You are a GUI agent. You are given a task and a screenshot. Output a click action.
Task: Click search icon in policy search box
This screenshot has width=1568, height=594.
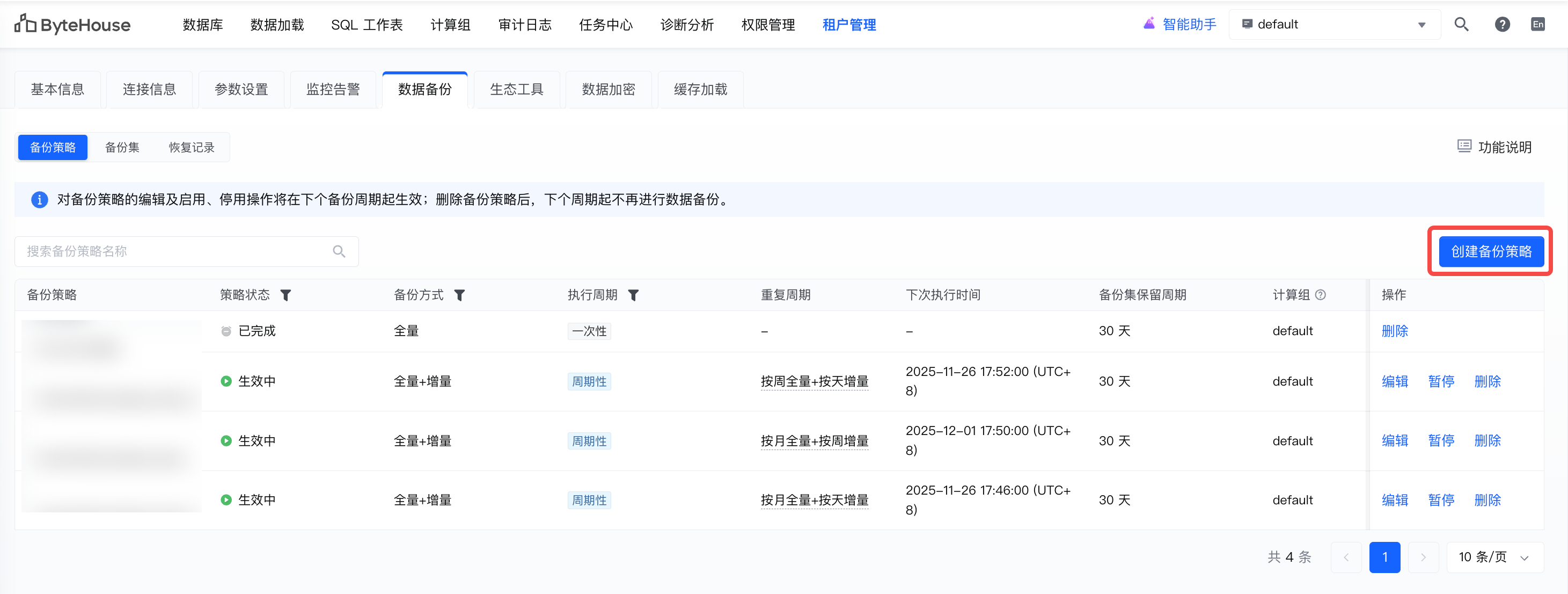[x=339, y=251]
